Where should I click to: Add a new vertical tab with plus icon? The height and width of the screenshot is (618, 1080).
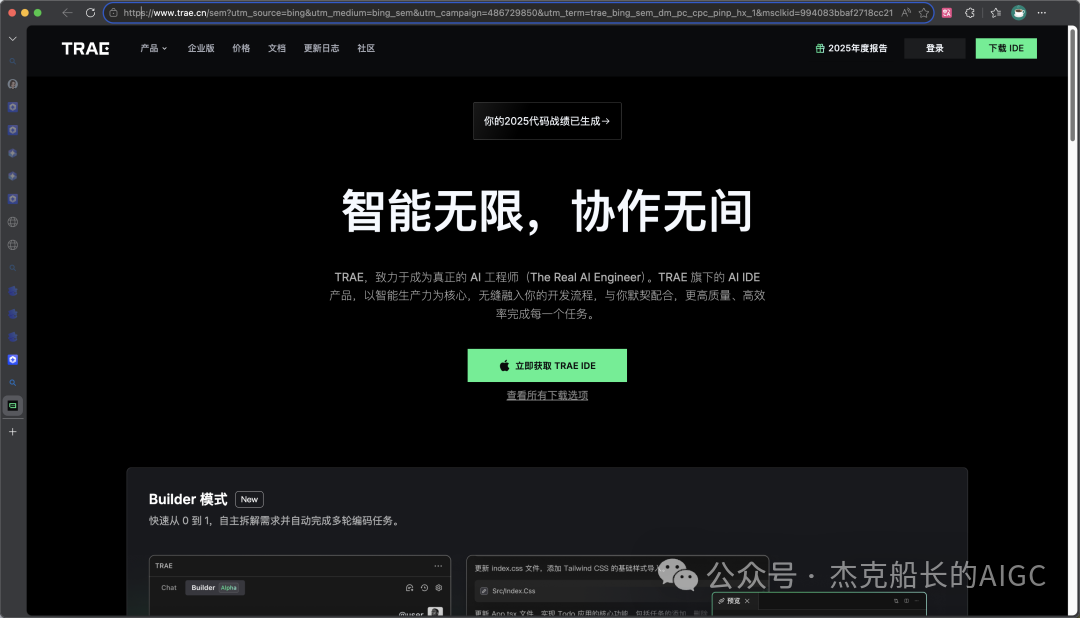[x=12, y=431]
